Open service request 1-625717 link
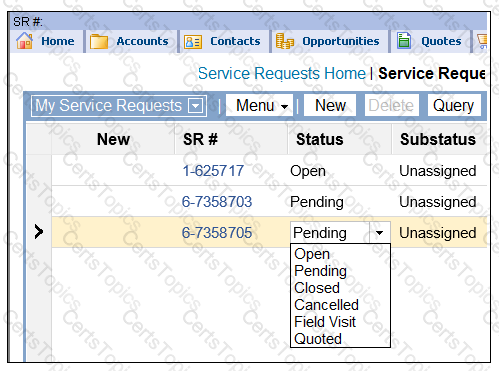 [213, 171]
